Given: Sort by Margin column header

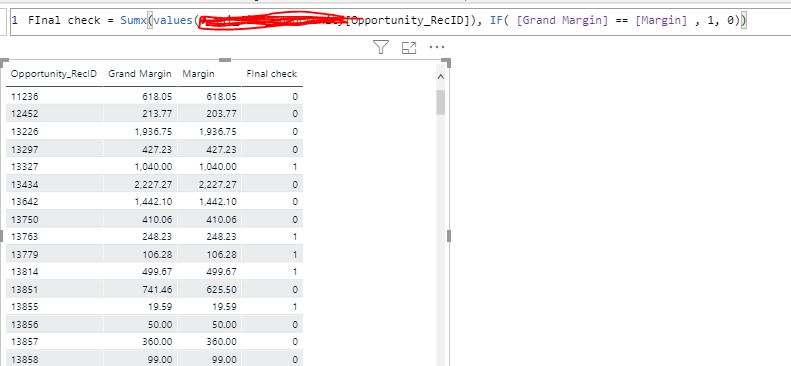Looking at the screenshot, I should click(x=198, y=74).
